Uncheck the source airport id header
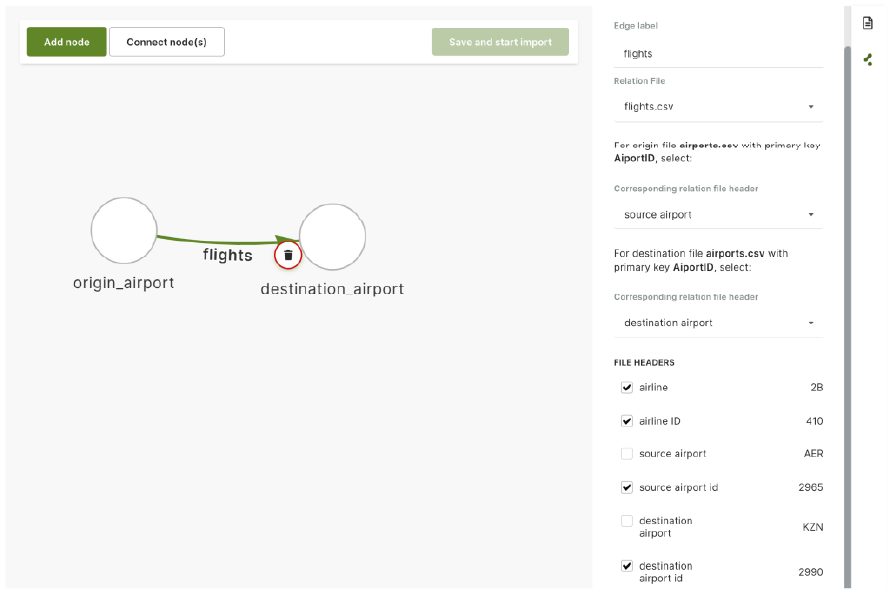 627,487
